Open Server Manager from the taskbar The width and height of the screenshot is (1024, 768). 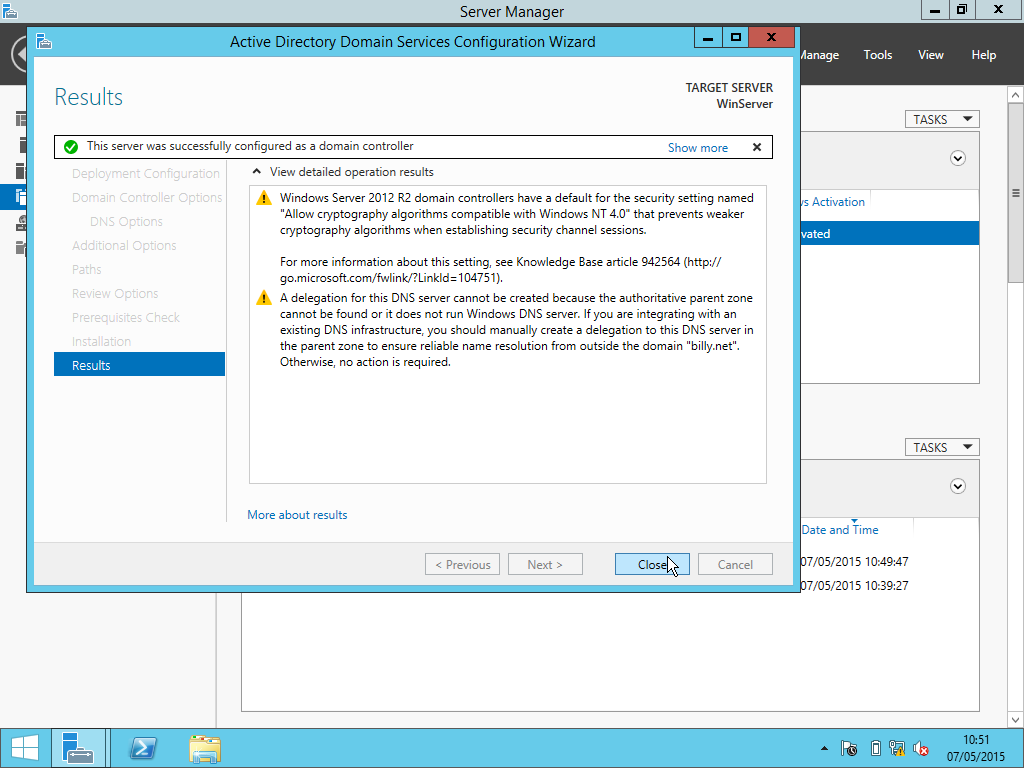[78, 748]
